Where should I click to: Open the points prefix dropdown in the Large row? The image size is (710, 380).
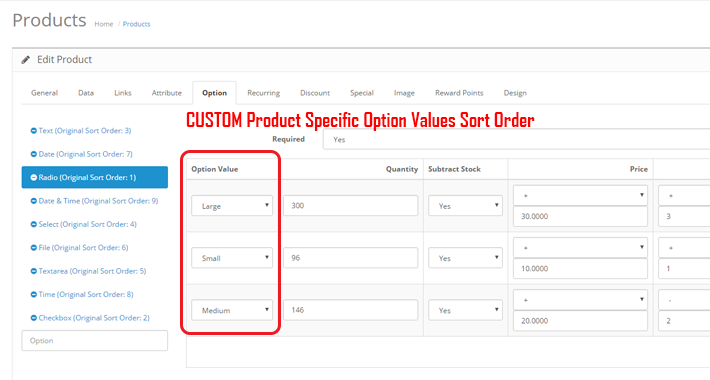pyautogui.click(x=684, y=195)
